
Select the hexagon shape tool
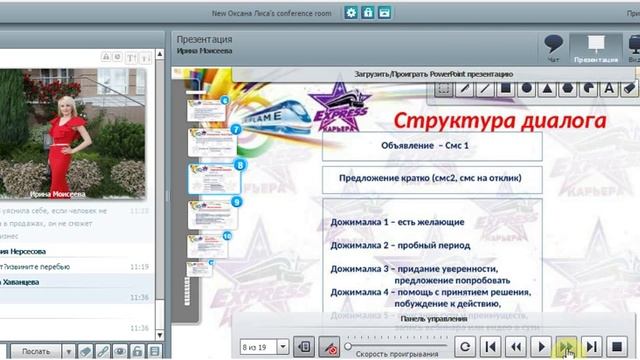click(568, 88)
